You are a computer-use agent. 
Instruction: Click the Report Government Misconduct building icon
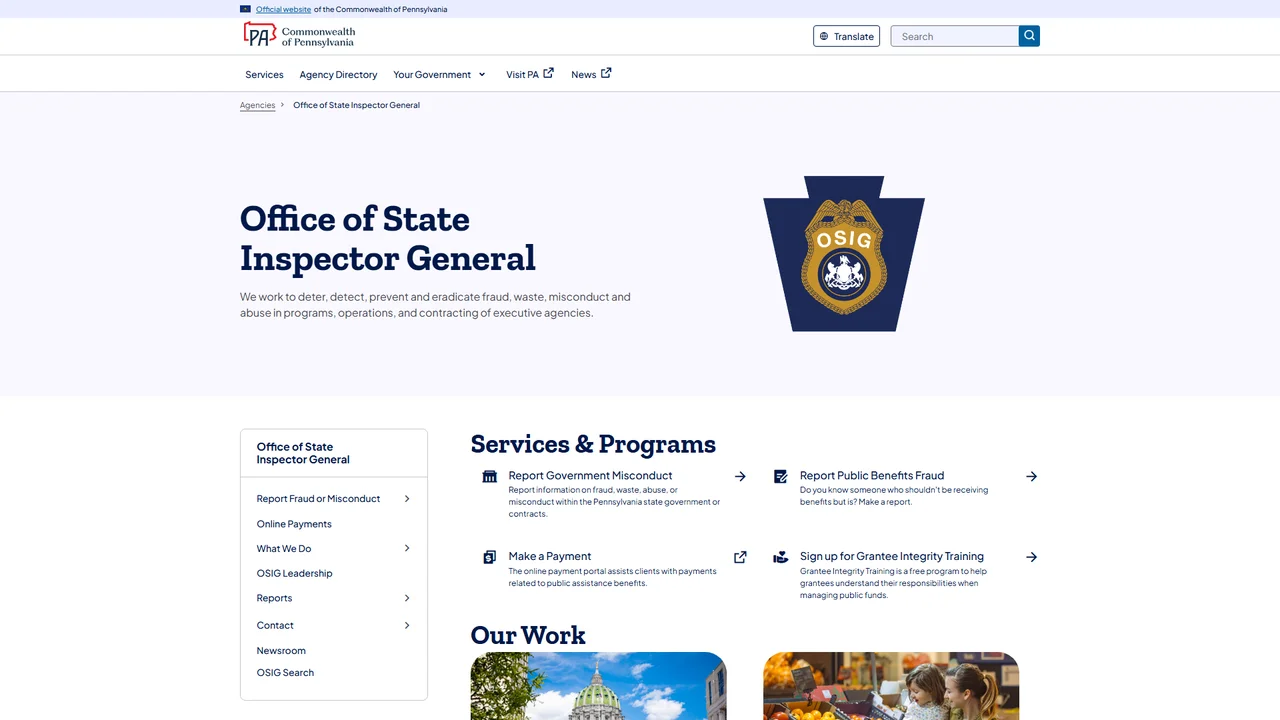489,476
